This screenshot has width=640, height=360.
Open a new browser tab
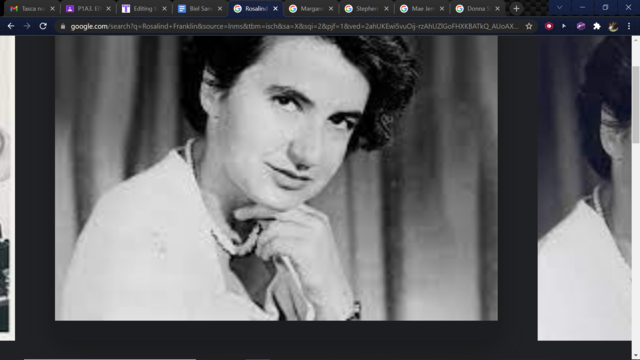pyautogui.click(x=516, y=9)
